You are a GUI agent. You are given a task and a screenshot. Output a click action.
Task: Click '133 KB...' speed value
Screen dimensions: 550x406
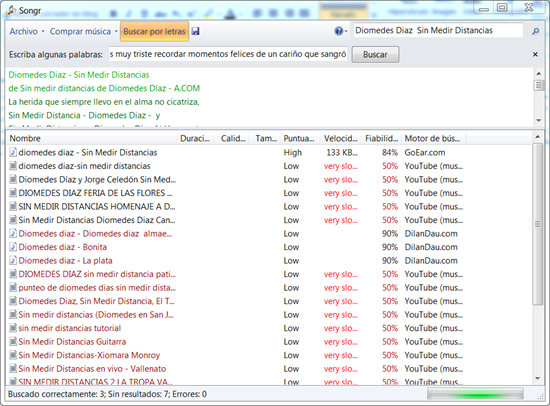[342, 153]
